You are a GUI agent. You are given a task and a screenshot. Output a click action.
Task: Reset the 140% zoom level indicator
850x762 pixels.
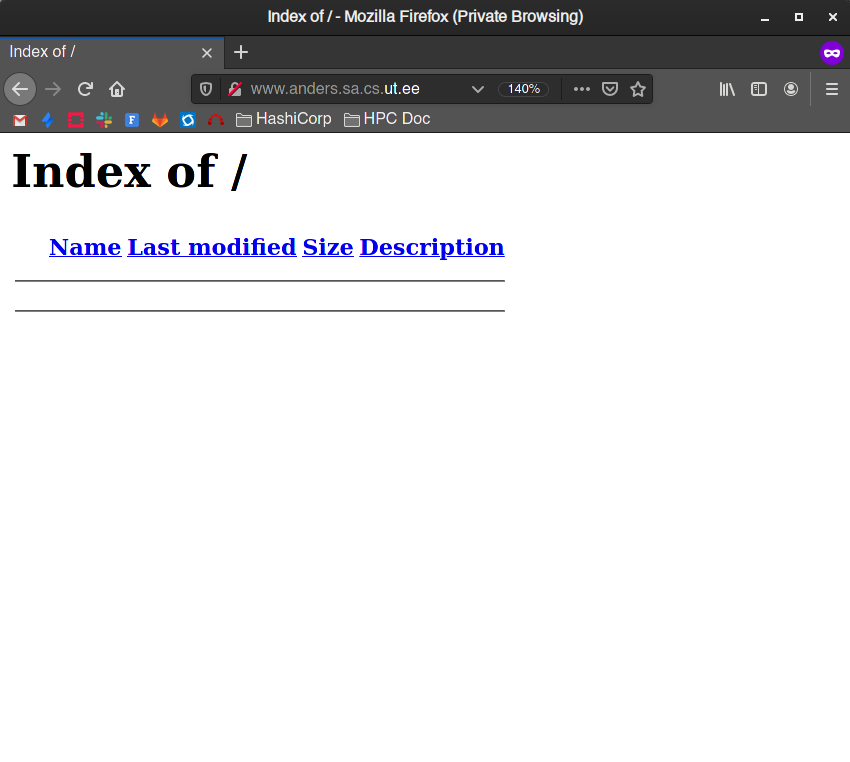pos(523,89)
